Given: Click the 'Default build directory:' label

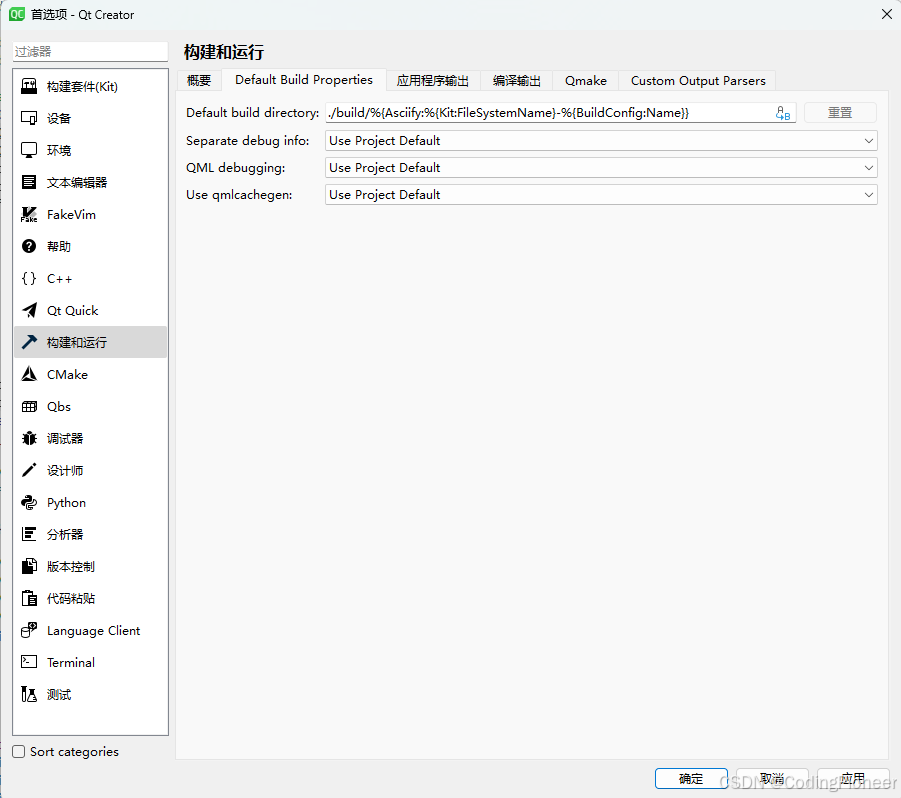Looking at the screenshot, I should click(253, 113).
